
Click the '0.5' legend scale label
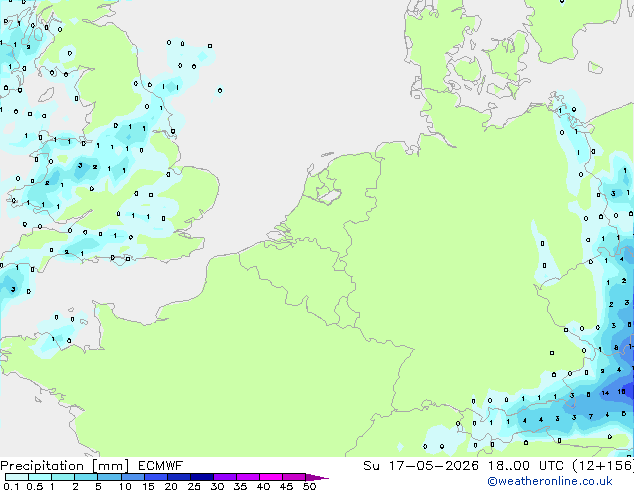point(35,486)
